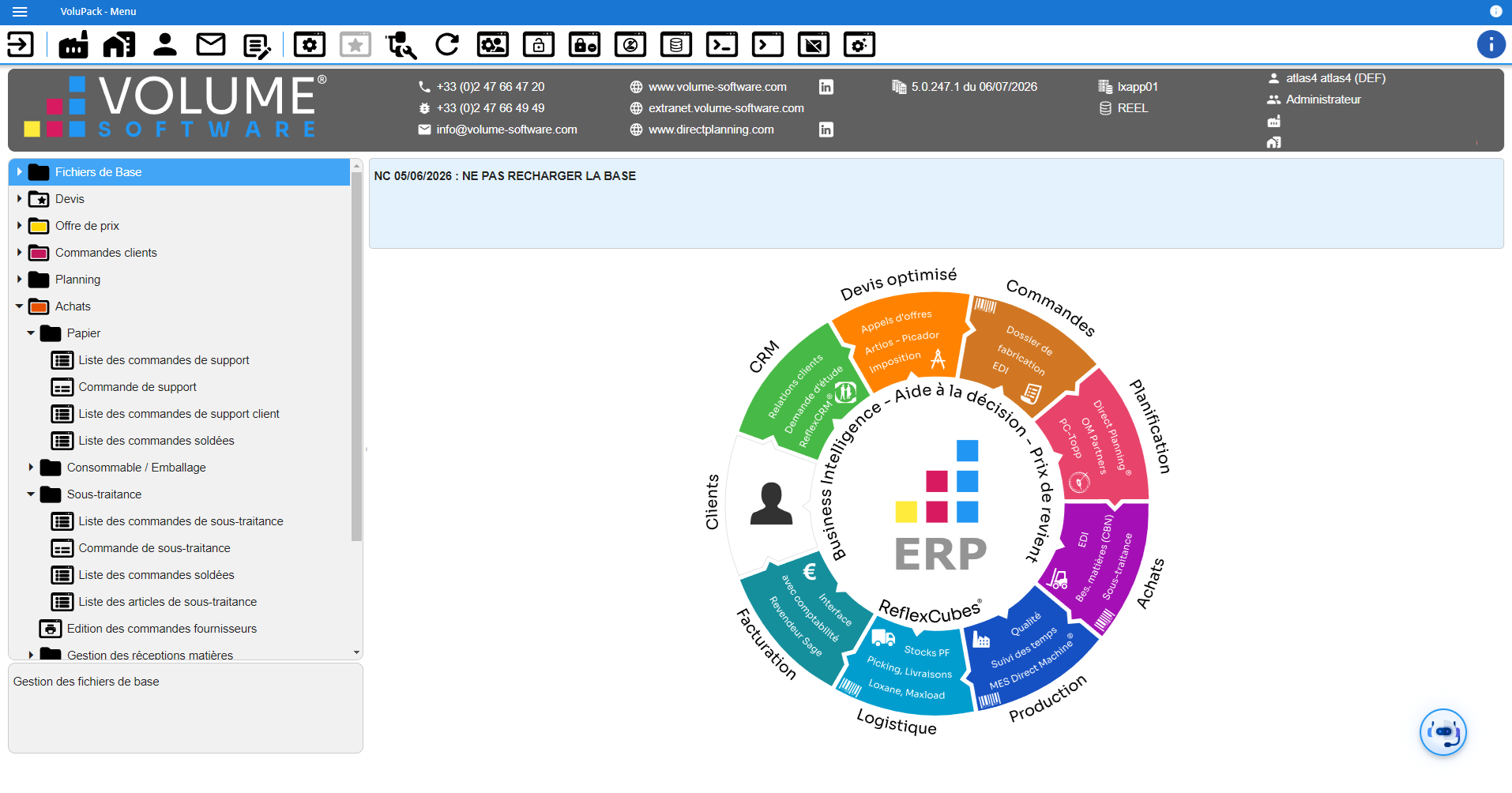Select Gestion des réceptions matières folder
Image resolution: width=1512 pixels, height=793 pixels.
click(x=150, y=655)
